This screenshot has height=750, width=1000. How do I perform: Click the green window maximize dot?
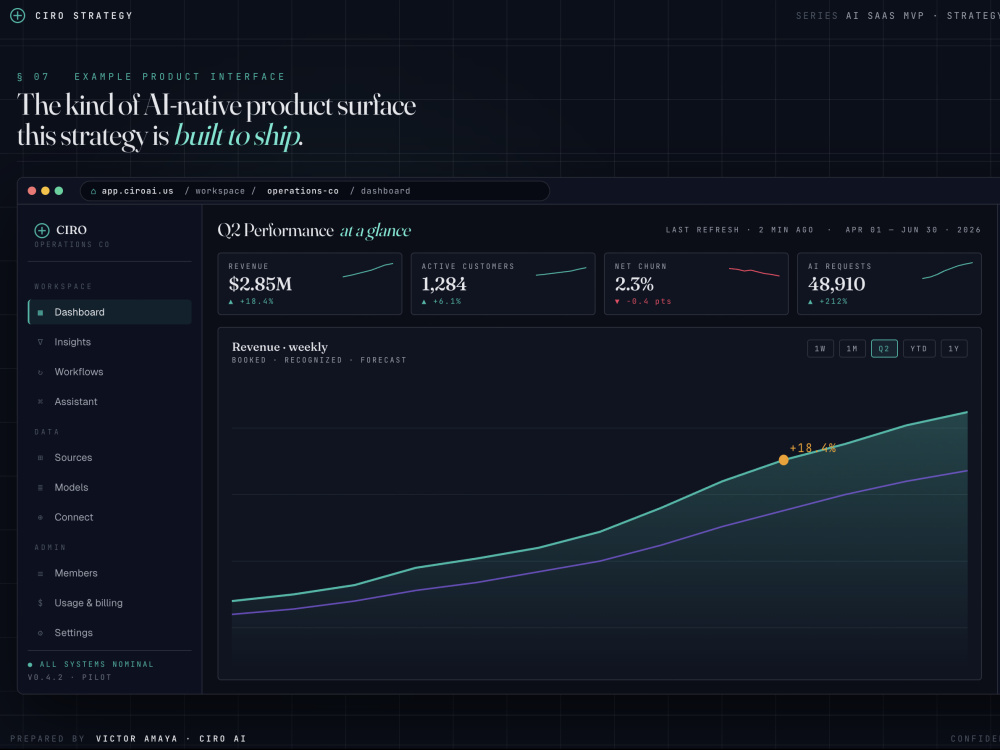click(59, 191)
